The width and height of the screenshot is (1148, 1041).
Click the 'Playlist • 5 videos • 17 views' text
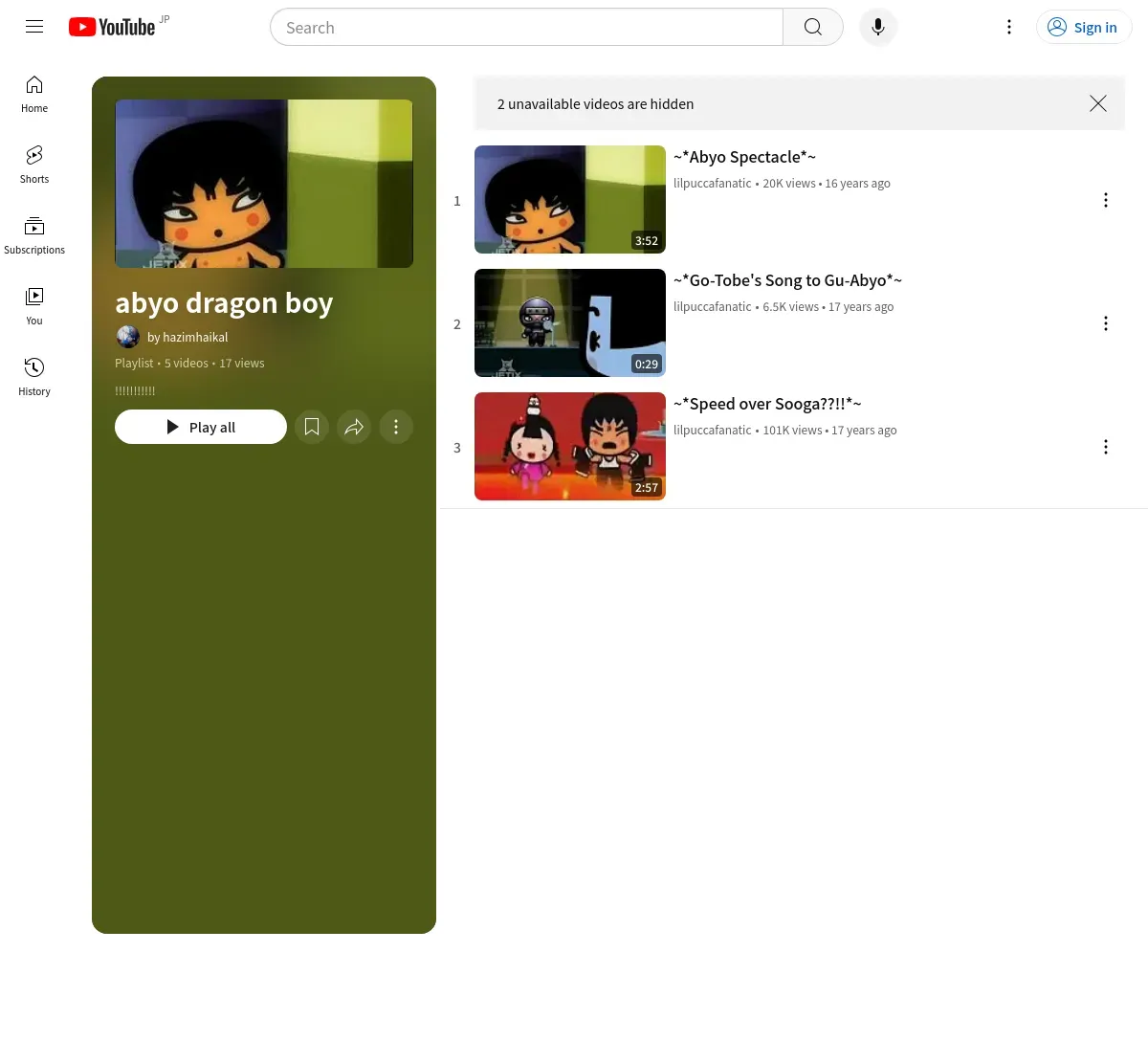coord(189,363)
